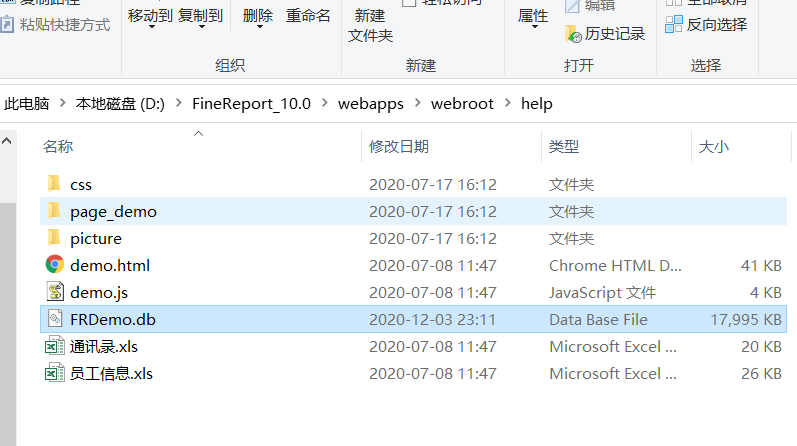Click 文件夹 type of css folder
The image size is (797, 446).
[x=571, y=185]
